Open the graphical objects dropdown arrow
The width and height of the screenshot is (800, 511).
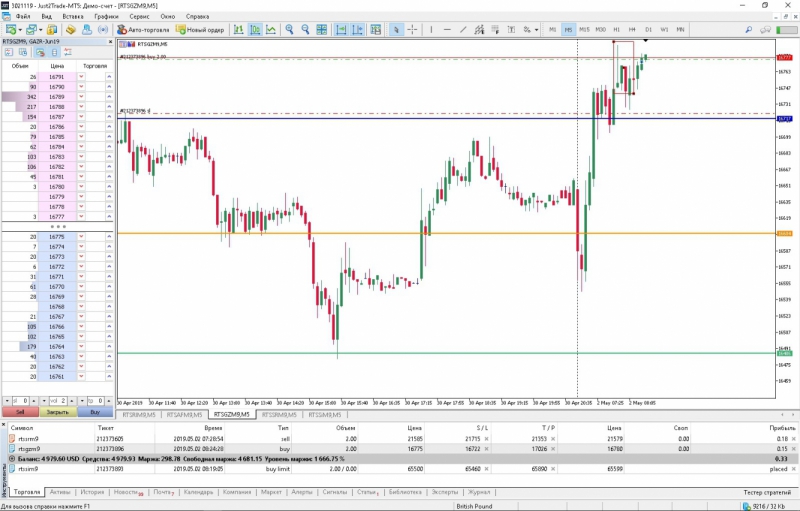pyautogui.click(x=536, y=30)
